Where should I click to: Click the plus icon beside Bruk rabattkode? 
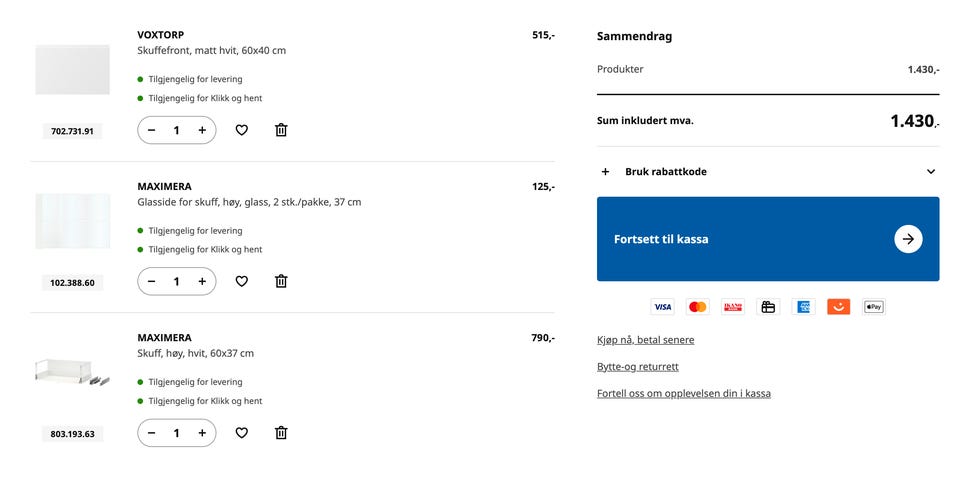point(605,172)
